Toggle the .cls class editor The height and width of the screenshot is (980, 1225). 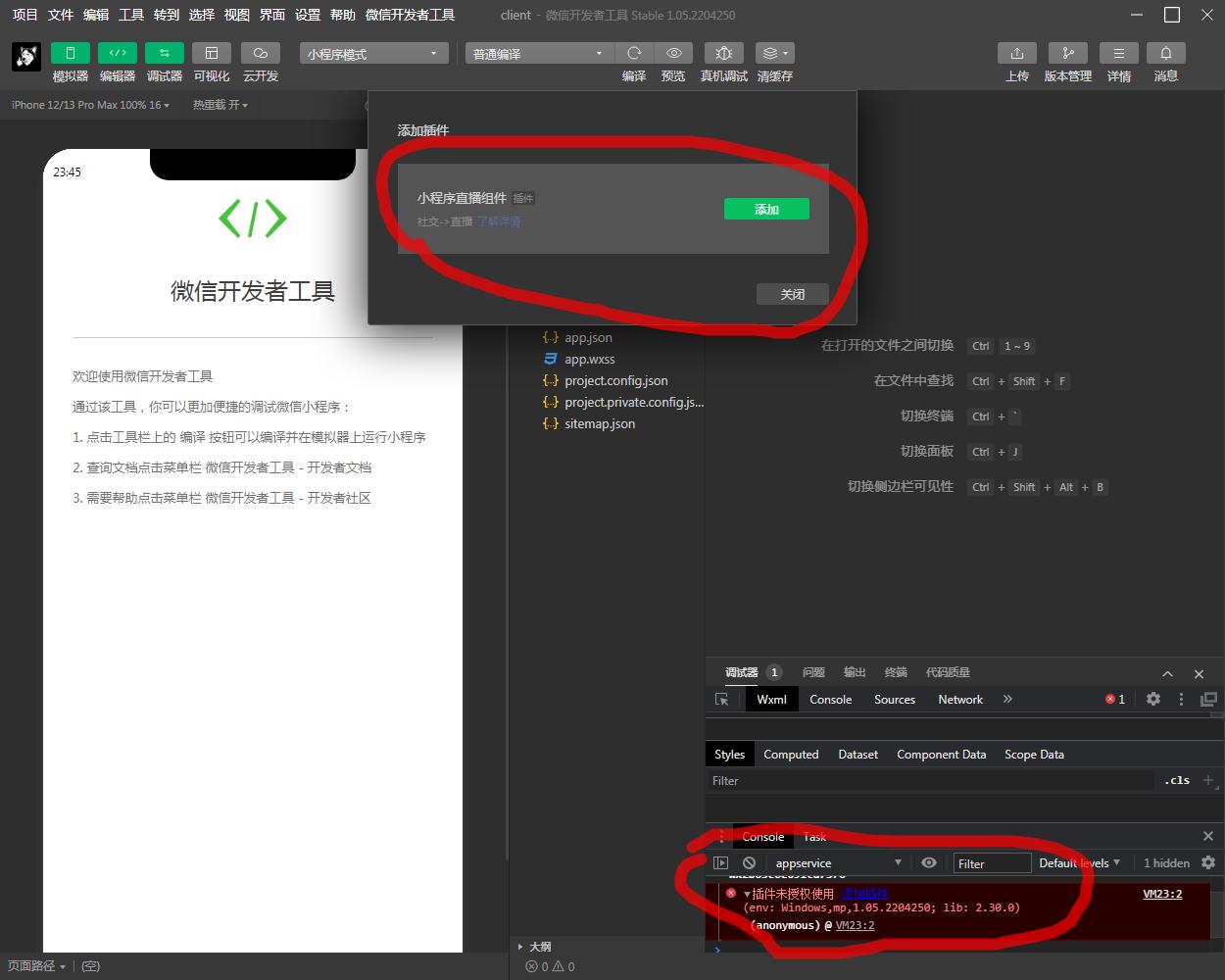click(x=1177, y=780)
